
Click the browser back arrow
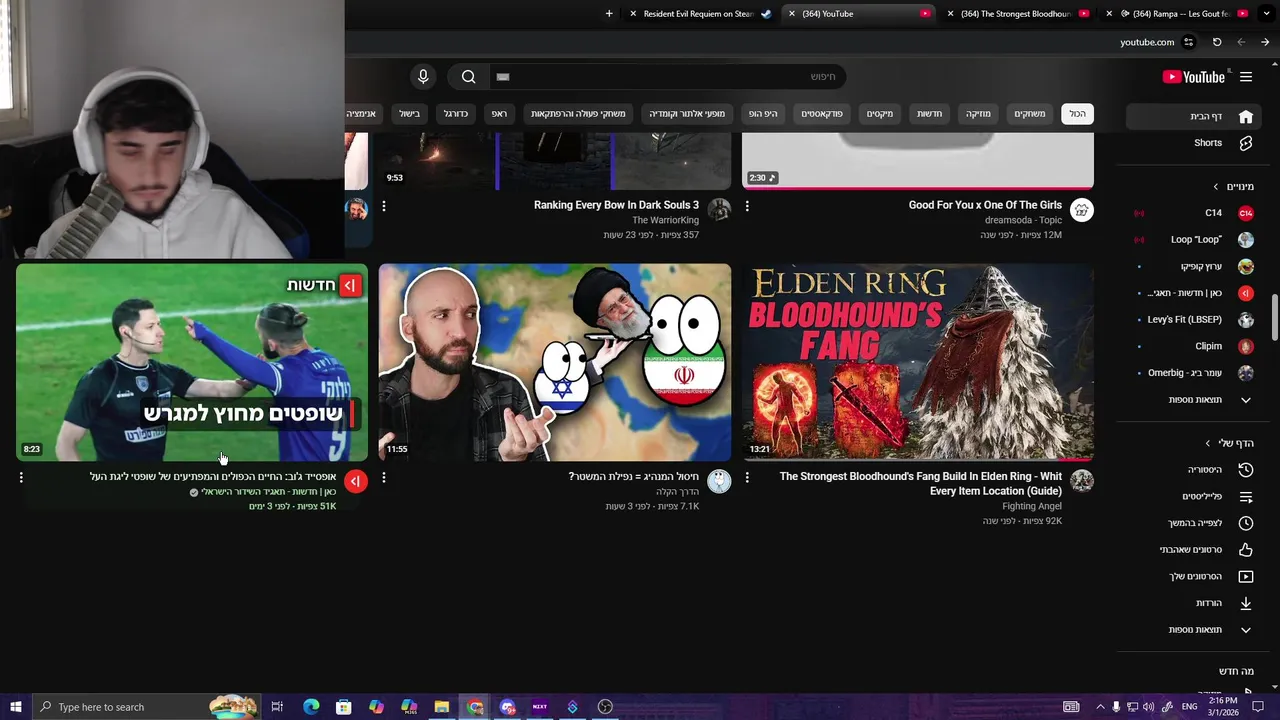pos(1241,42)
